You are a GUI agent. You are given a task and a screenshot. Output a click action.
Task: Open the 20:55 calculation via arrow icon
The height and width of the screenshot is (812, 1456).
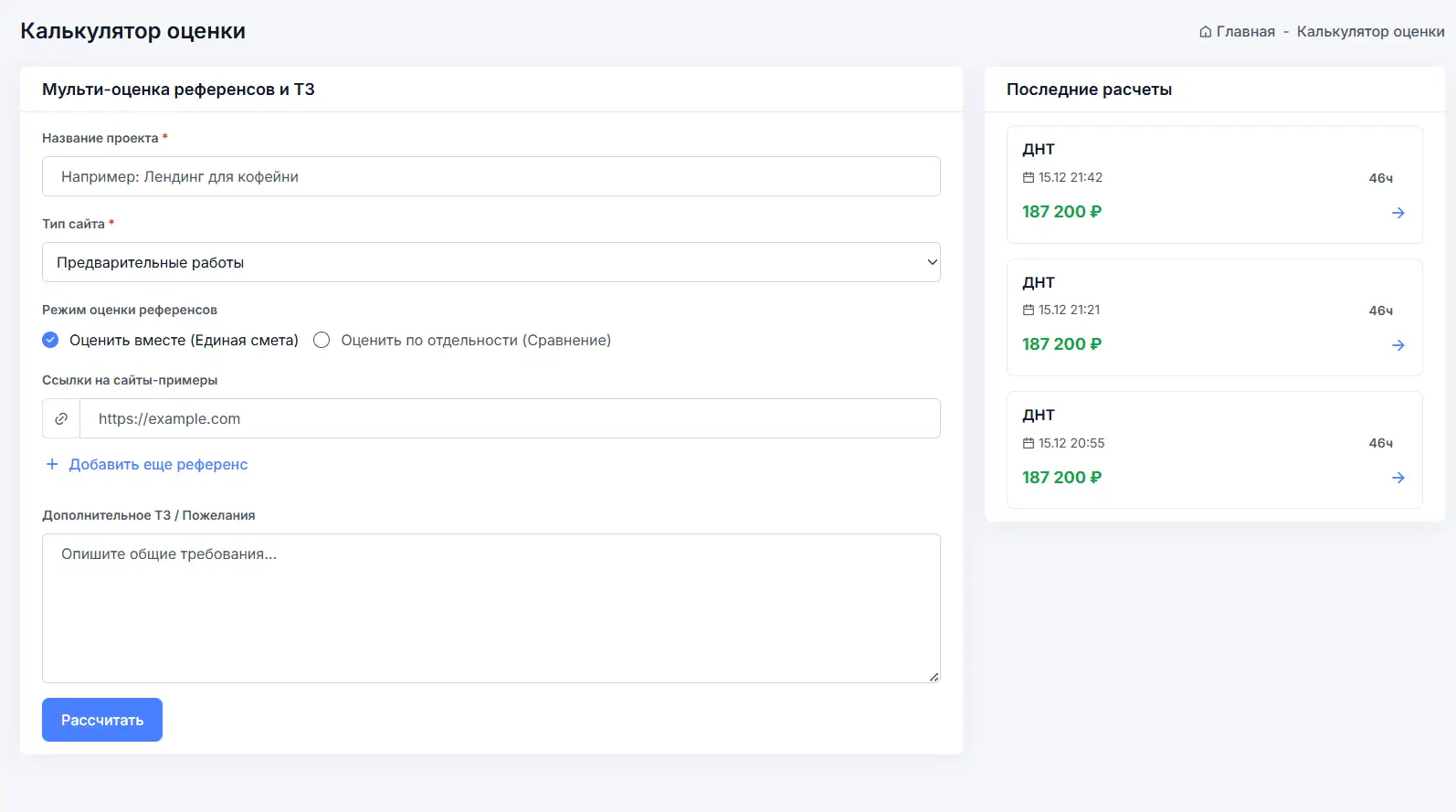(x=1398, y=478)
